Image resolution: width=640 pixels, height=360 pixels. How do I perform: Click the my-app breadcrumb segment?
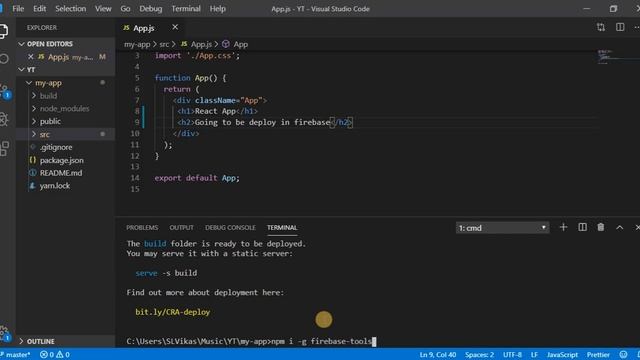point(137,44)
